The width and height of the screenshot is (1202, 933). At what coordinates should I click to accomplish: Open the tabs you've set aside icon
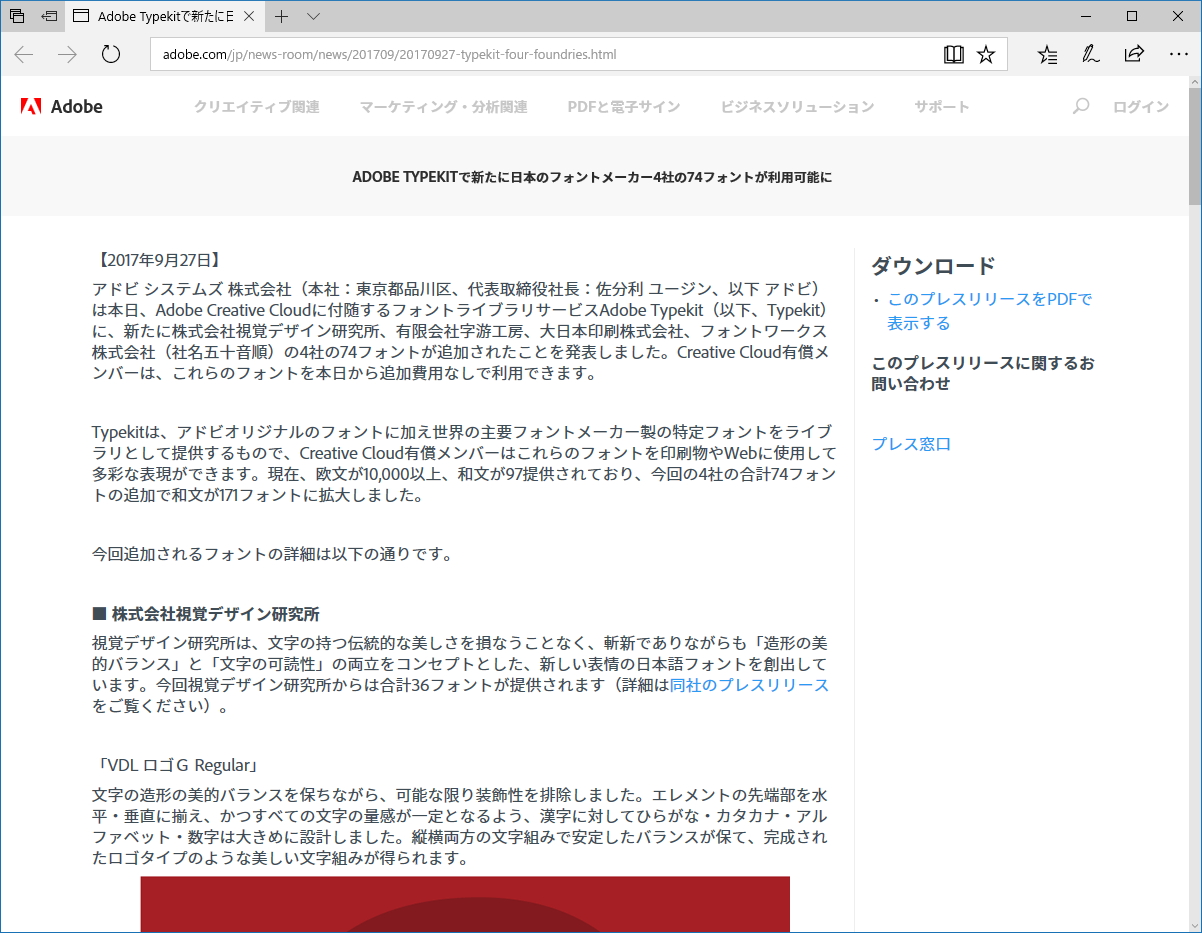pyautogui.click(x=16, y=16)
